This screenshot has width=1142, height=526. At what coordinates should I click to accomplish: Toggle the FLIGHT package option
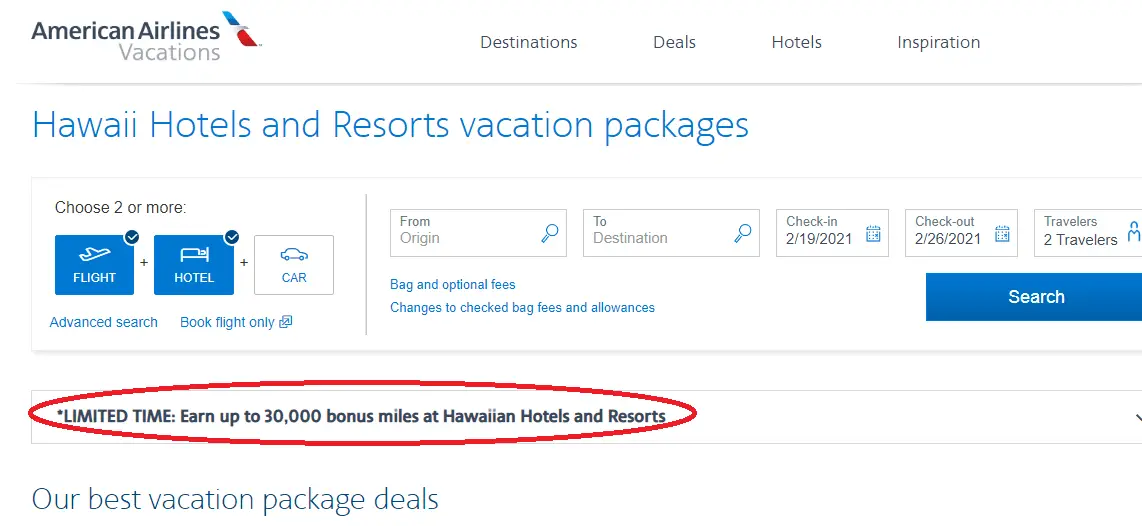95,265
